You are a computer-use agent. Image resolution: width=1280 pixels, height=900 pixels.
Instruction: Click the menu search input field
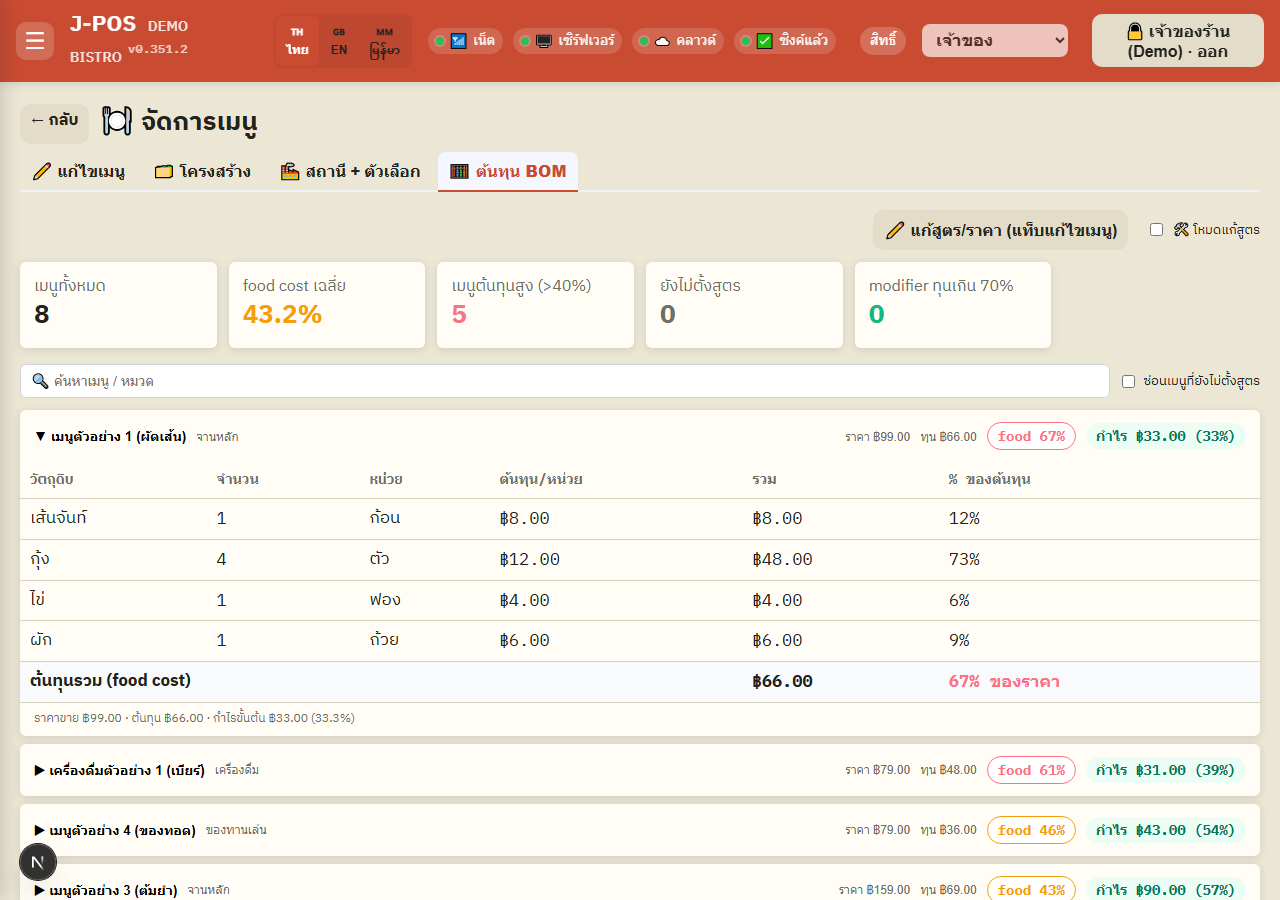(x=565, y=381)
